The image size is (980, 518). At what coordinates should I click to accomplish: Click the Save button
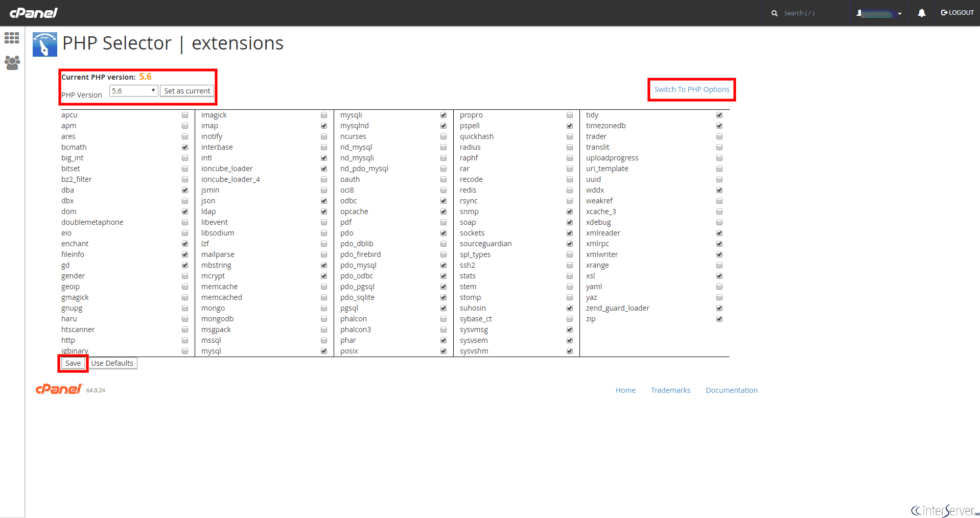pyautogui.click(x=73, y=363)
